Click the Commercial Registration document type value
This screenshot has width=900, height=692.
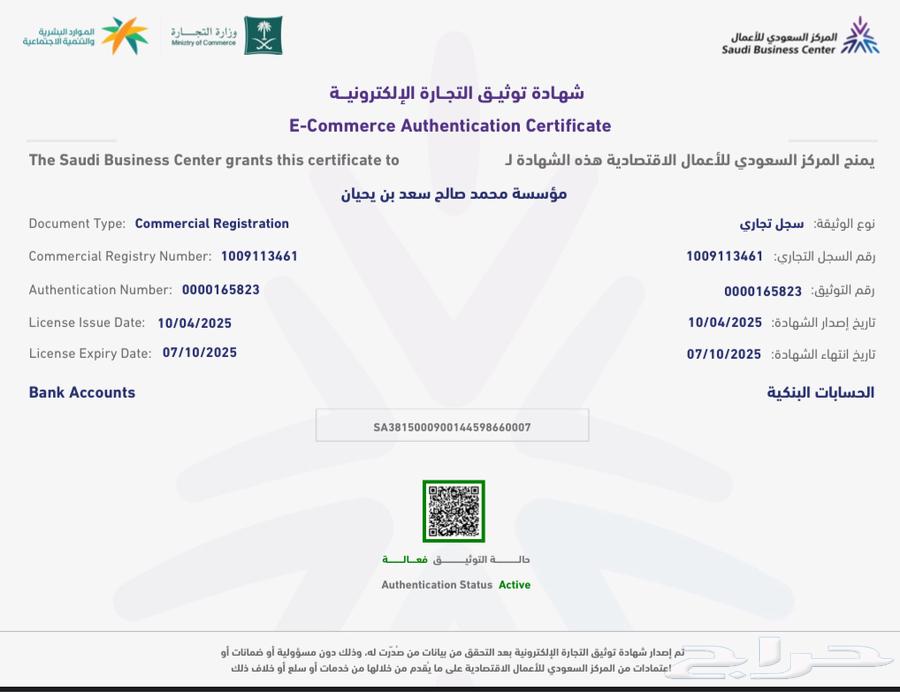(x=212, y=224)
